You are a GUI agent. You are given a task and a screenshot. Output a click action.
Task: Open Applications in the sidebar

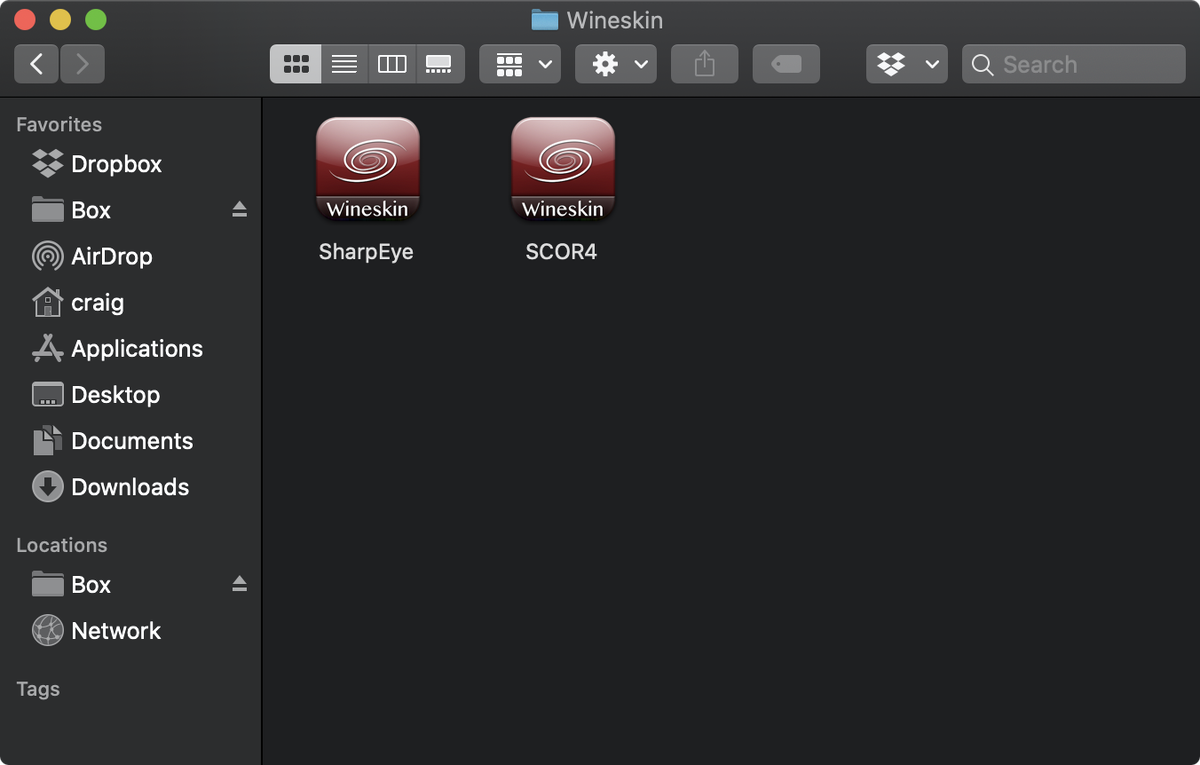click(x=136, y=349)
